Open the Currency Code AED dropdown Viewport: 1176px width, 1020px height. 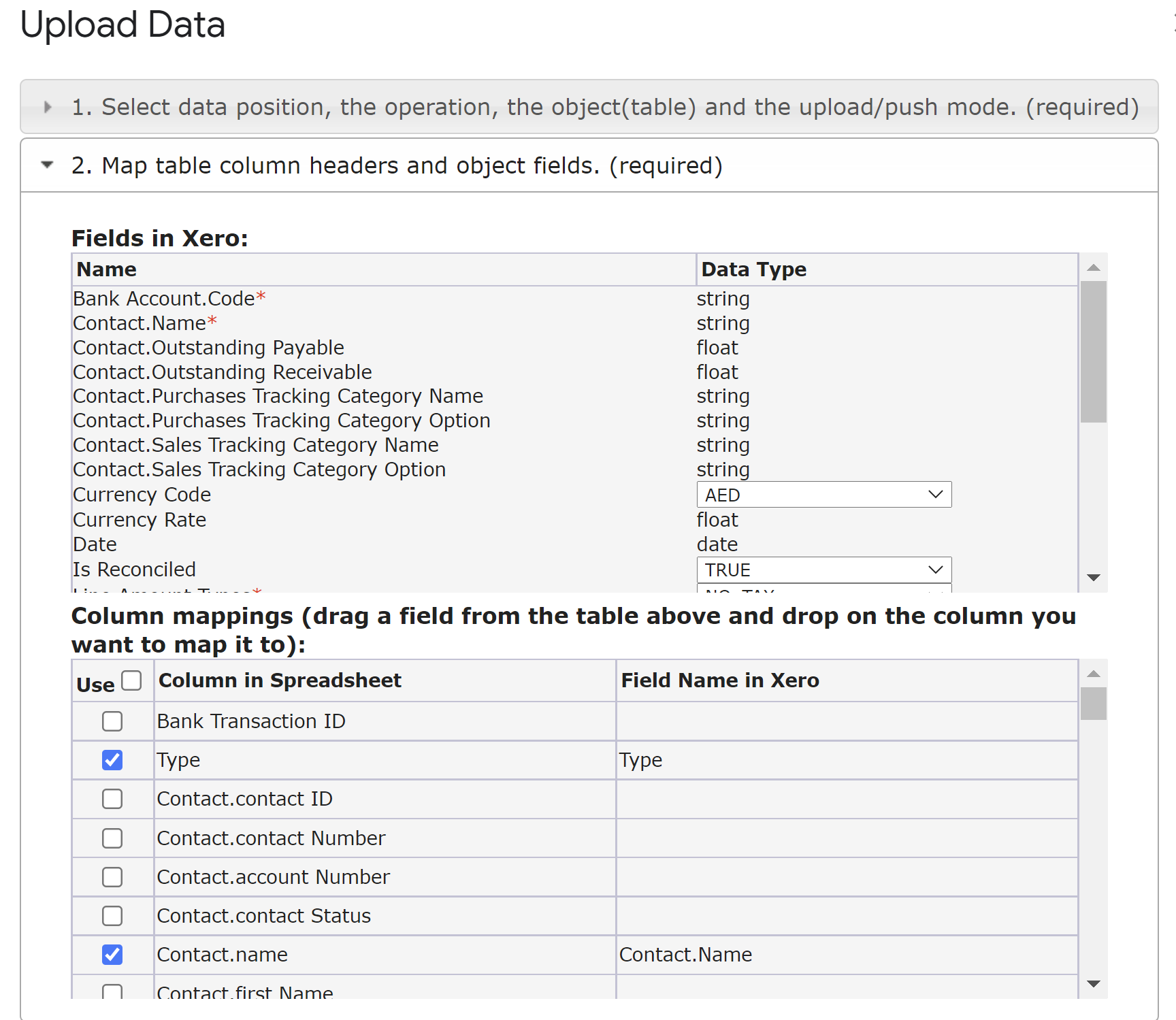click(823, 495)
